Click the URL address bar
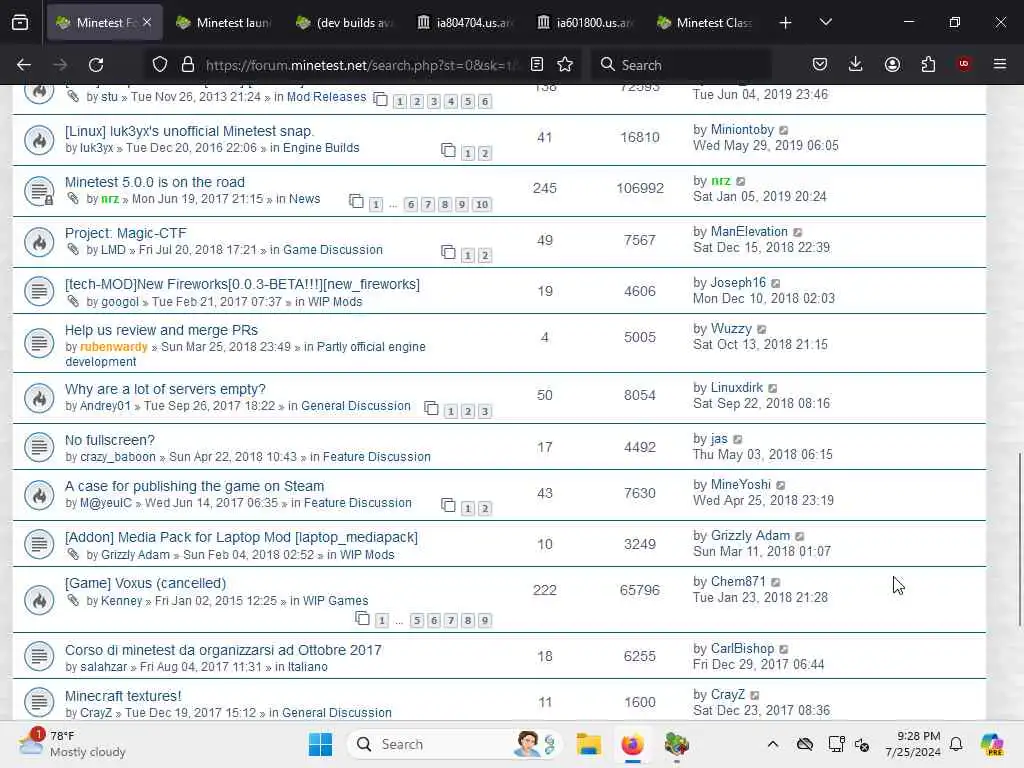 click(361, 65)
